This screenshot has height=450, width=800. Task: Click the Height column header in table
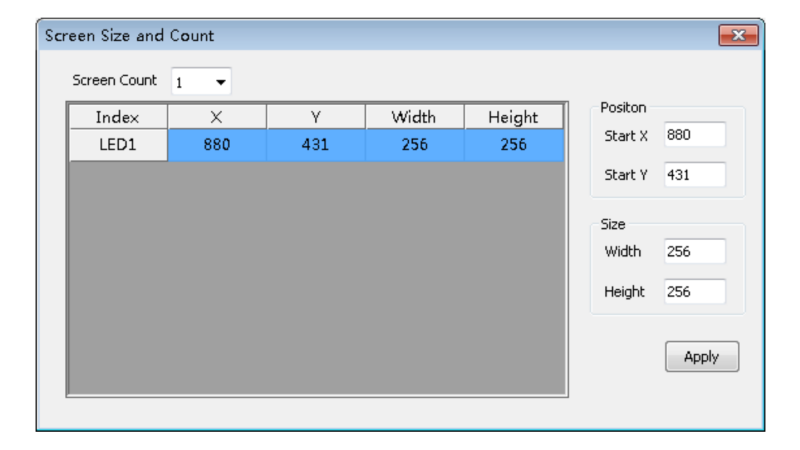coord(512,117)
